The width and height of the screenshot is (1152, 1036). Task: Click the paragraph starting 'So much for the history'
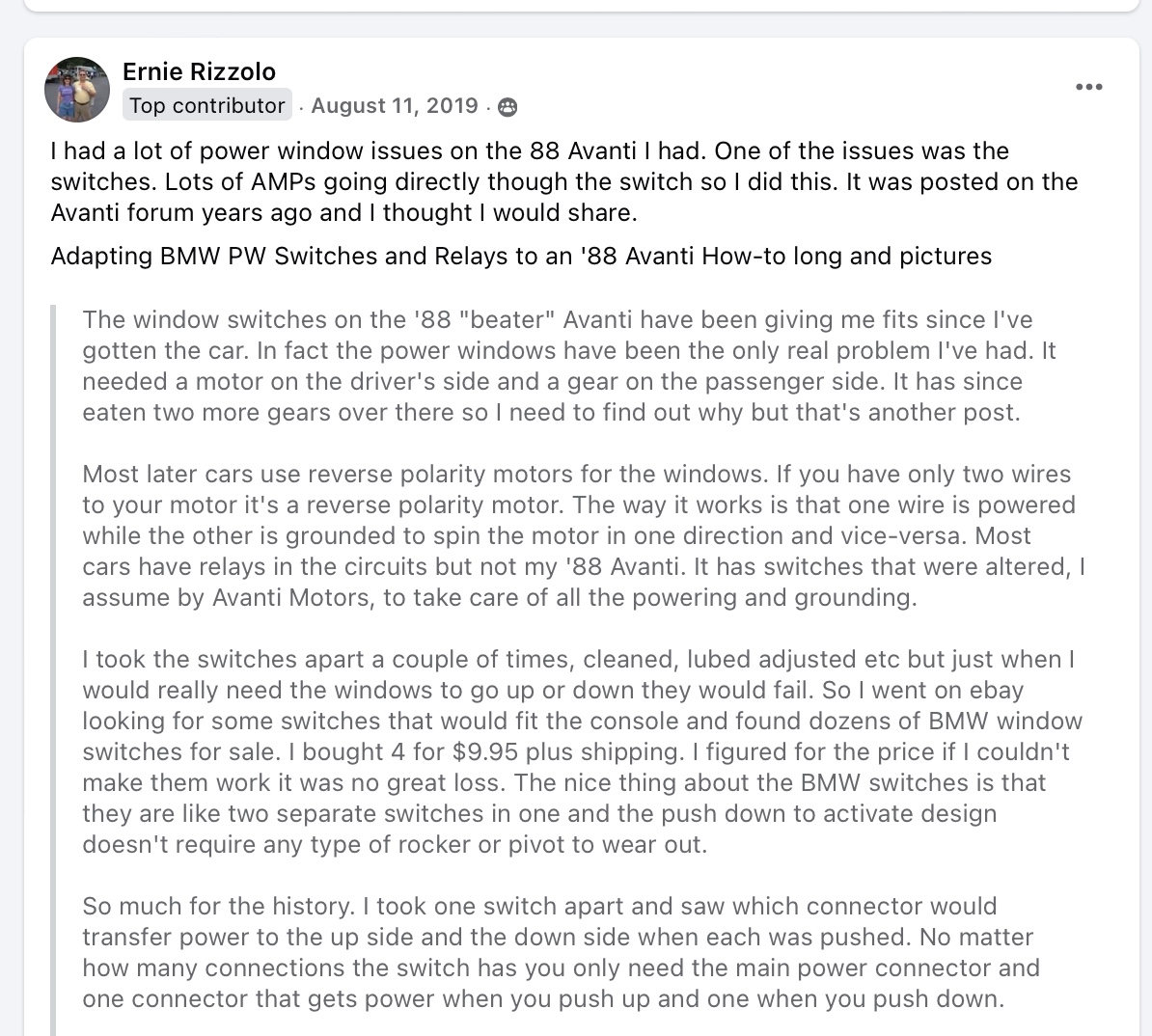click(x=561, y=952)
